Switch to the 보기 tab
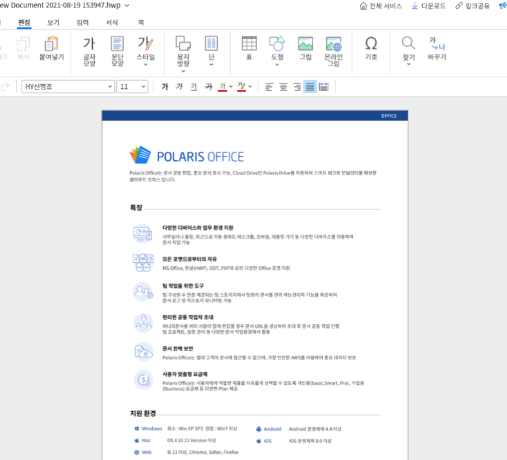507x460 pixels. tap(53, 22)
